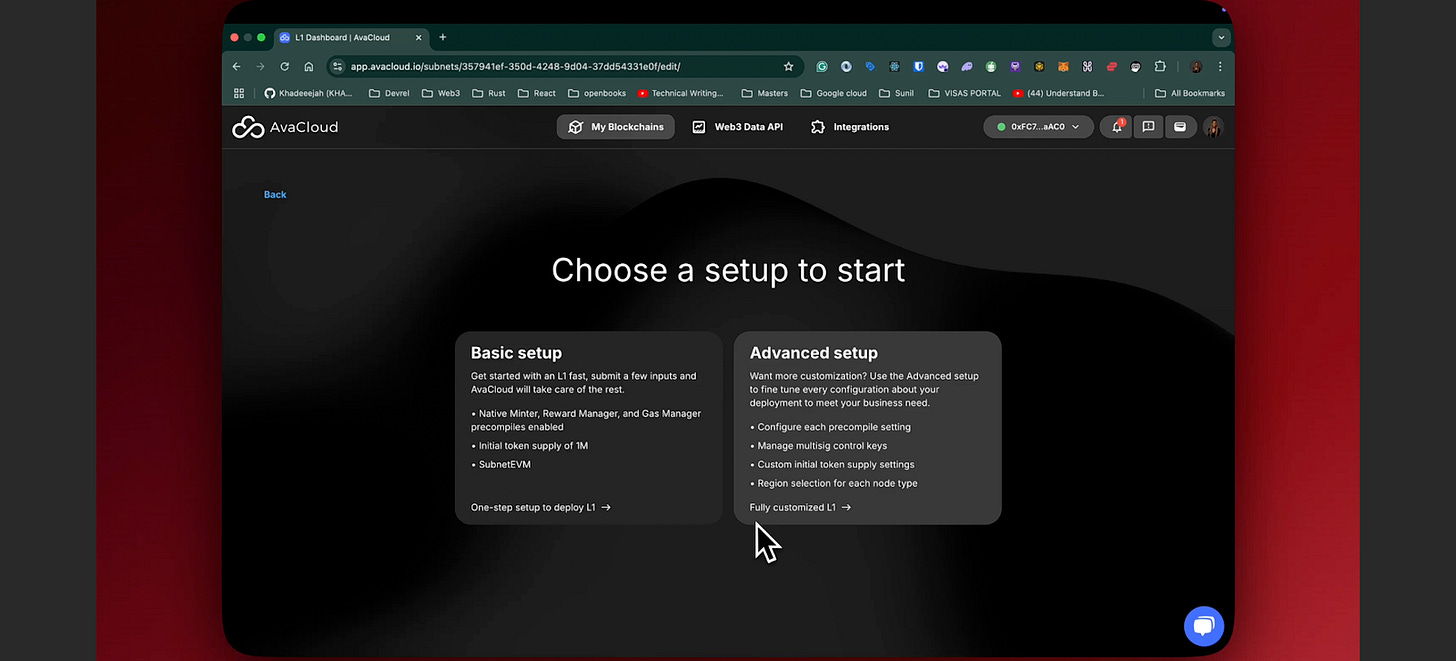The image size is (1456, 661).
Task: Open the React DevTools extension
Action: tap(894, 67)
